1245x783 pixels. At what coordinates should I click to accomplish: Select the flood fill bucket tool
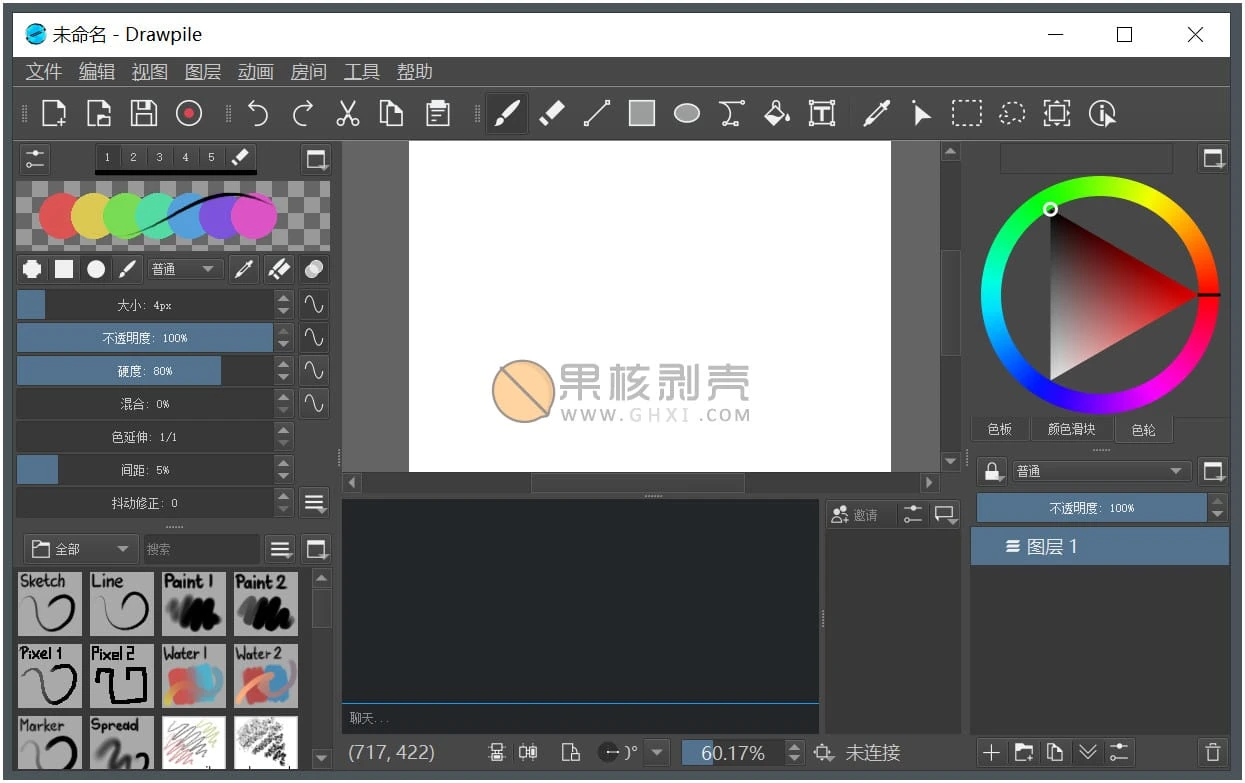[777, 113]
